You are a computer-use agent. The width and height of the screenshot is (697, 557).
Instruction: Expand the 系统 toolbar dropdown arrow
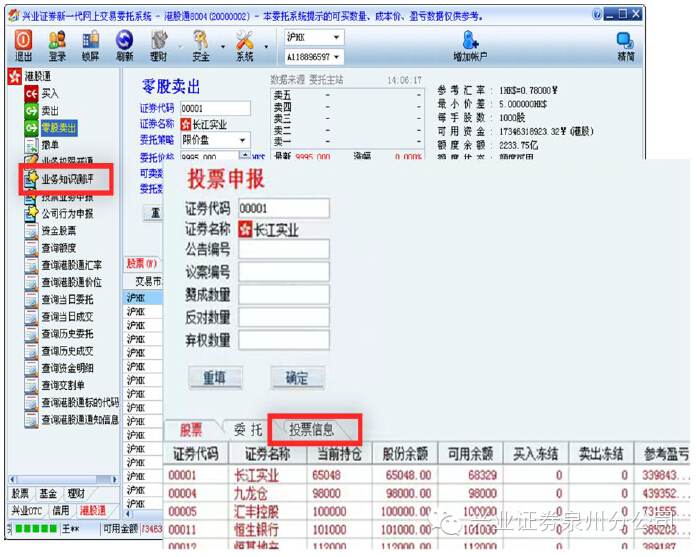(x=266, y=47)
